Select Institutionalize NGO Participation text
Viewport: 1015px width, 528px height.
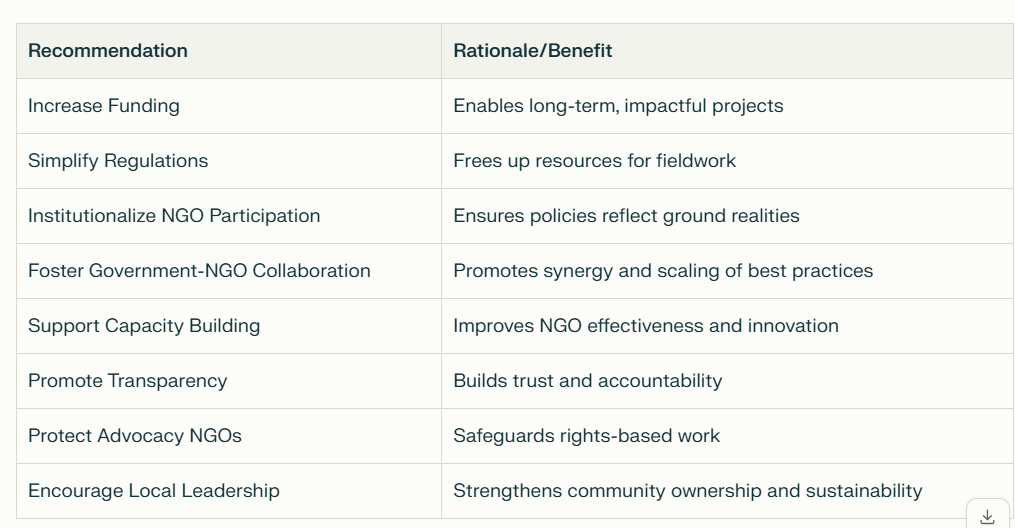[174, 215]
